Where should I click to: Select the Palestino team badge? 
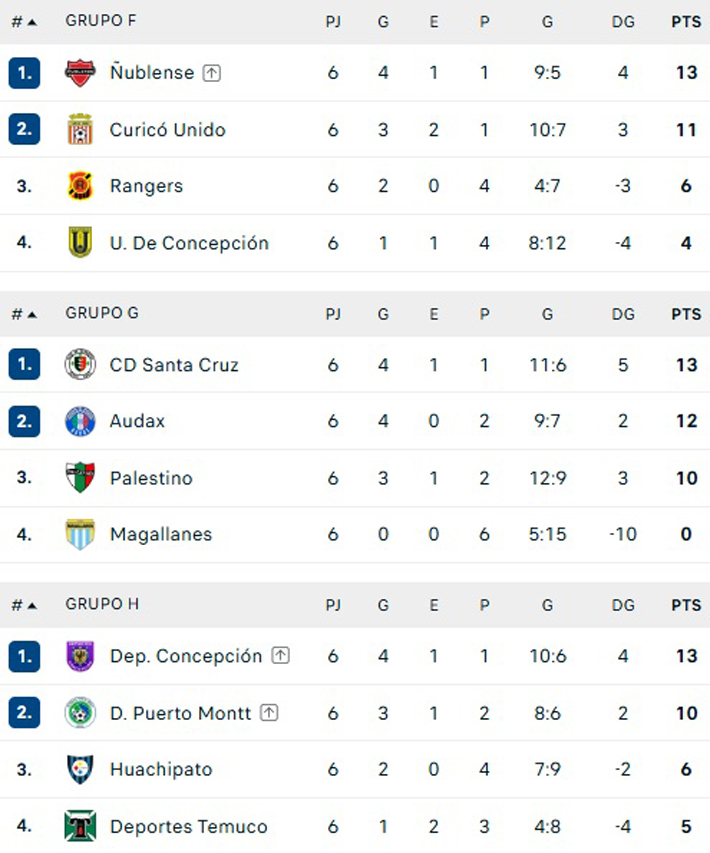click(x=80, y=477)
